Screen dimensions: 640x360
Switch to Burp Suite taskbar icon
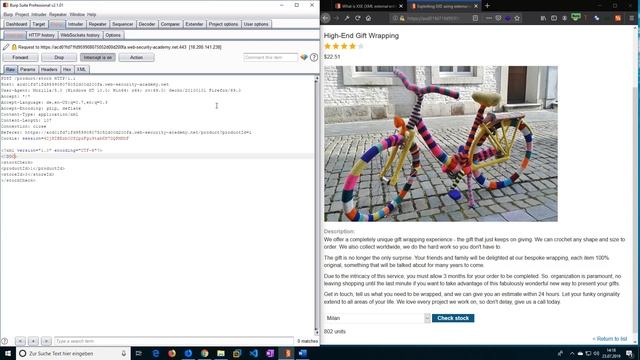(x=287, y=353)
